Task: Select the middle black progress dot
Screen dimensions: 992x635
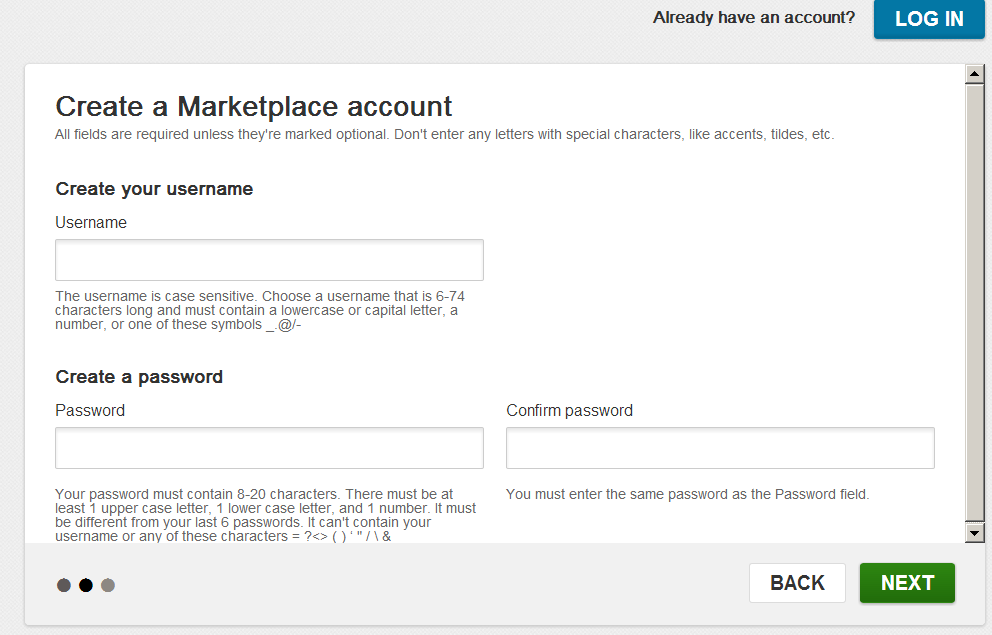Action: (86, 585)
